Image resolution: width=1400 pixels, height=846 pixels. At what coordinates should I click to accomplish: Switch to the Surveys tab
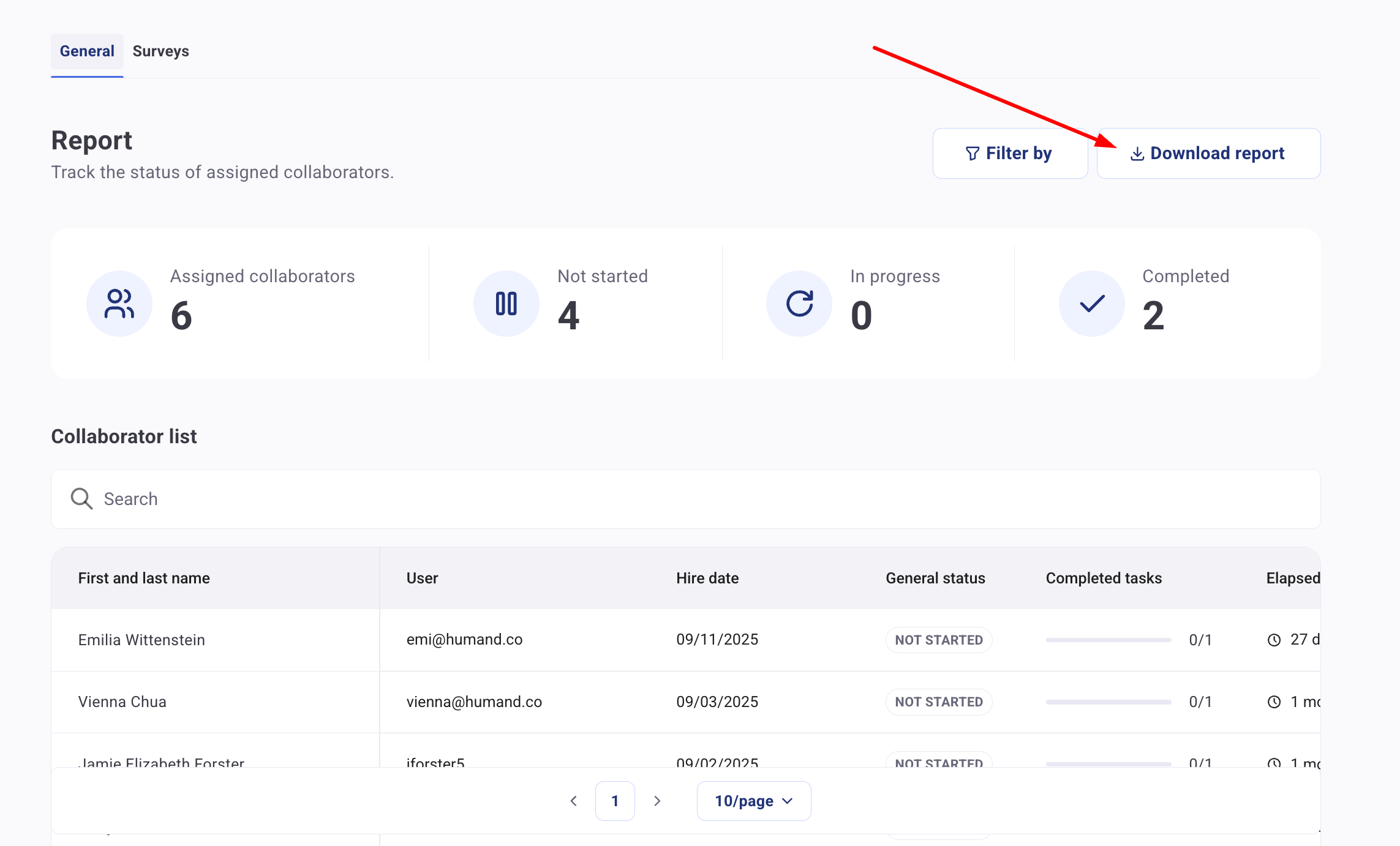(160, 51)
